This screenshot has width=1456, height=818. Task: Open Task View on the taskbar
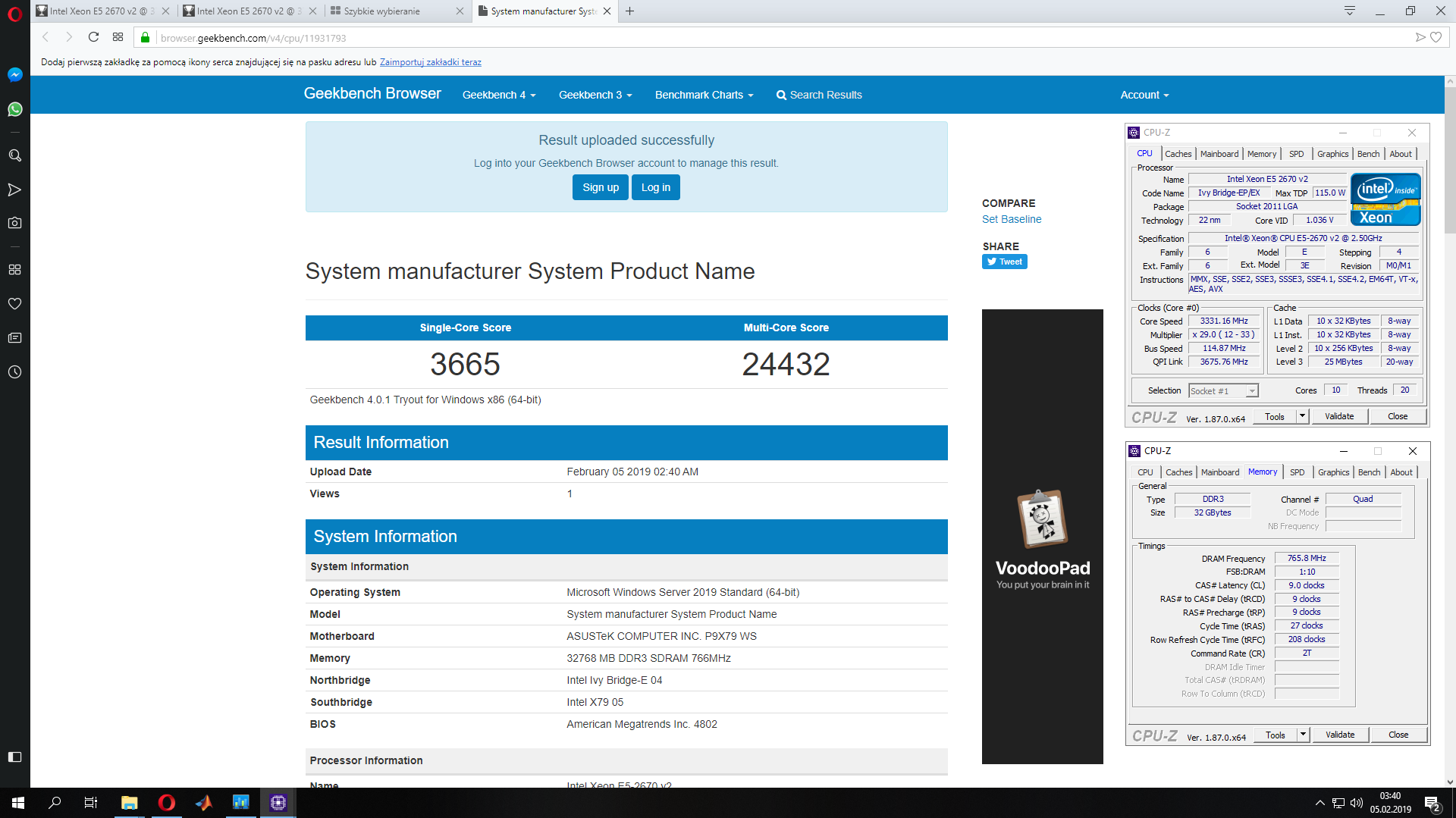(91, 803)
